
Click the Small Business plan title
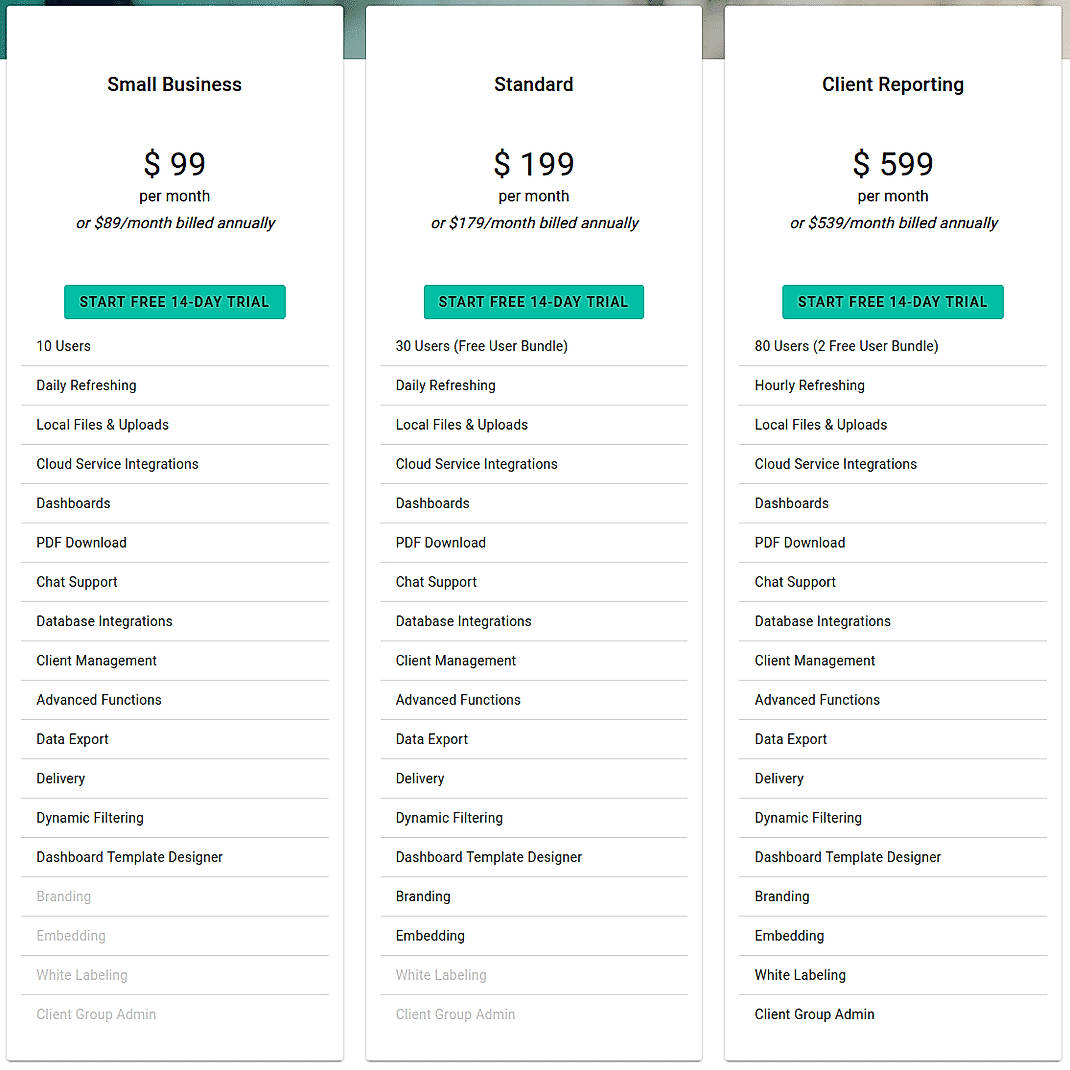tap(174, 85)
